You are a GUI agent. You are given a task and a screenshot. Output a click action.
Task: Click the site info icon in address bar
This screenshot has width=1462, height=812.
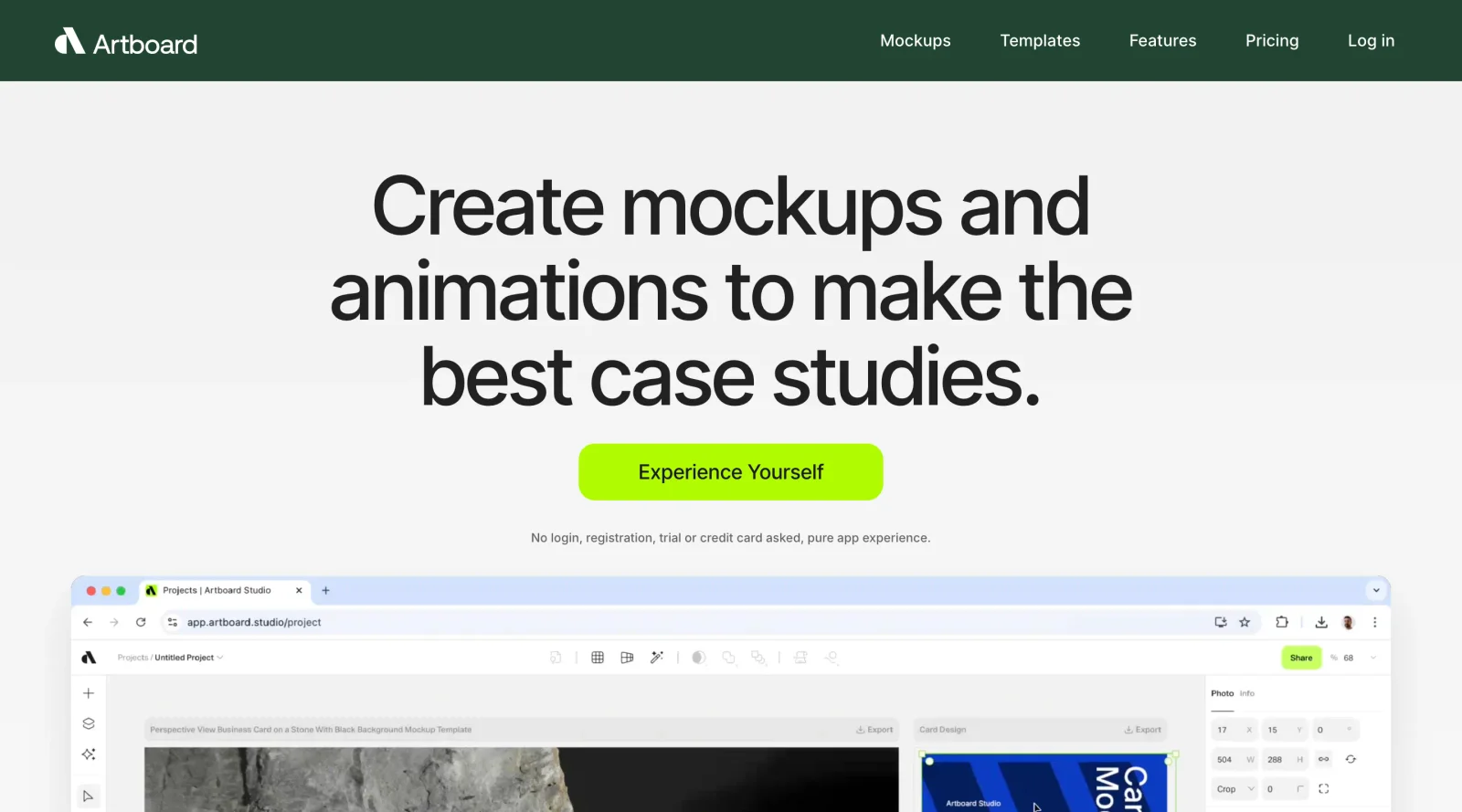(x=173, y=622)
